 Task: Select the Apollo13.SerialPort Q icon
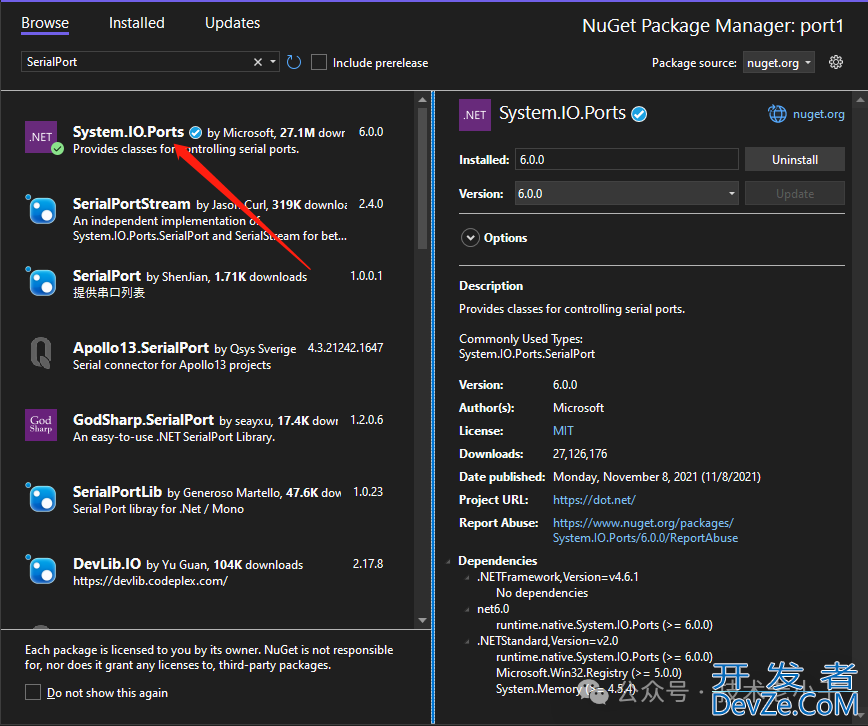pos(41,353)
